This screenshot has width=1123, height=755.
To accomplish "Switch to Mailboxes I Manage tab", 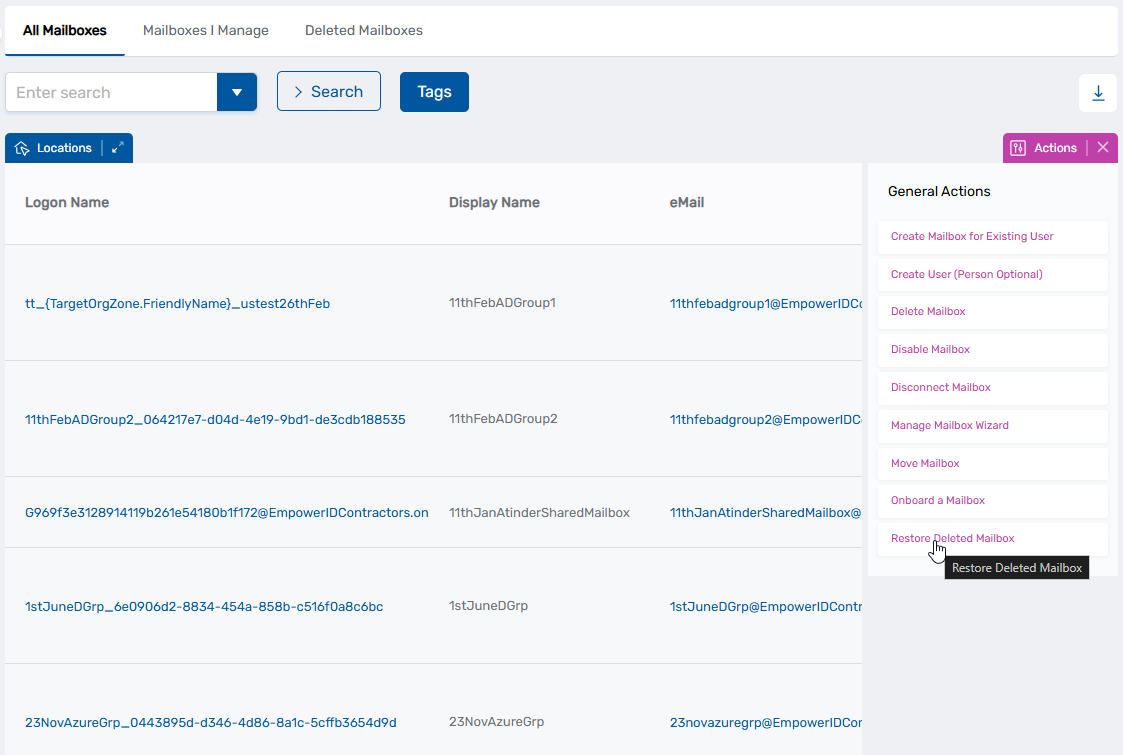I will tap(205, 30).
